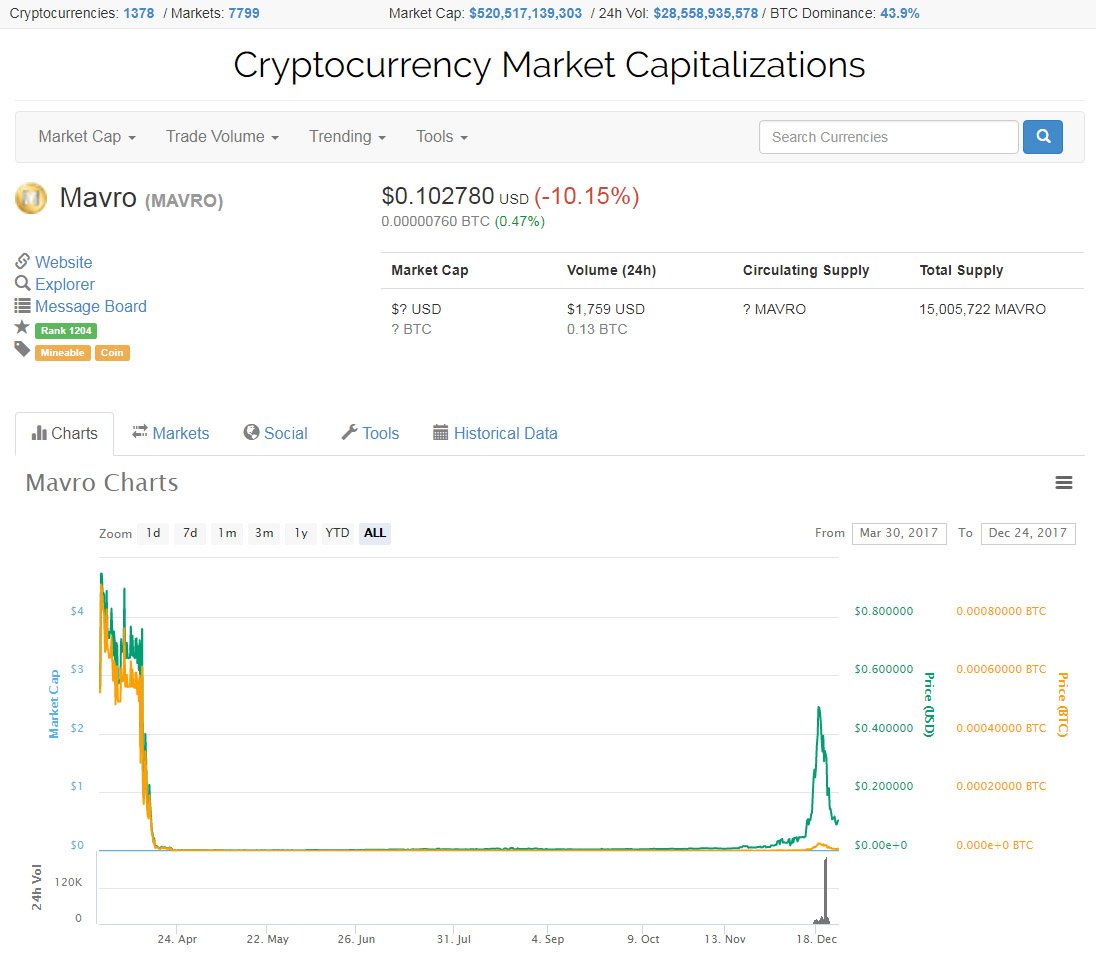Image resolution: width=1096 pixels, height=954 pixels.
Task: Switch to the Markets tab
Action: pos(170,433)
